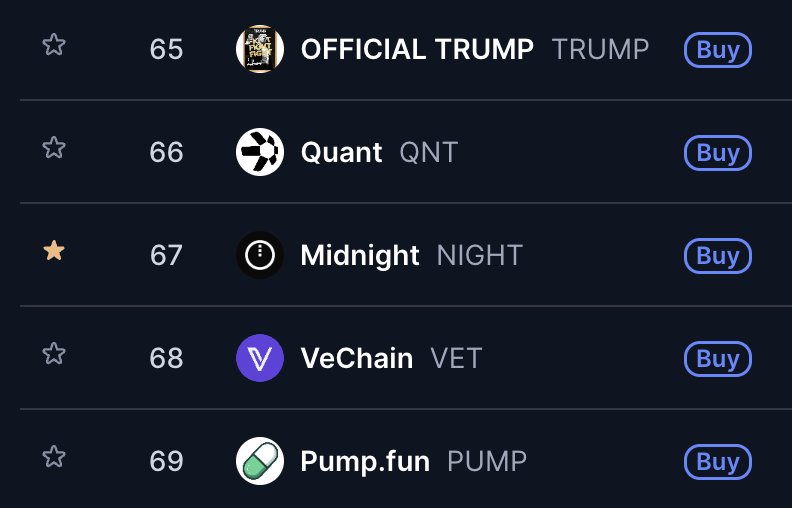Click the Midnight coin logo
The width and height of the screenshot is (792, 508).
tap(260, 255)
